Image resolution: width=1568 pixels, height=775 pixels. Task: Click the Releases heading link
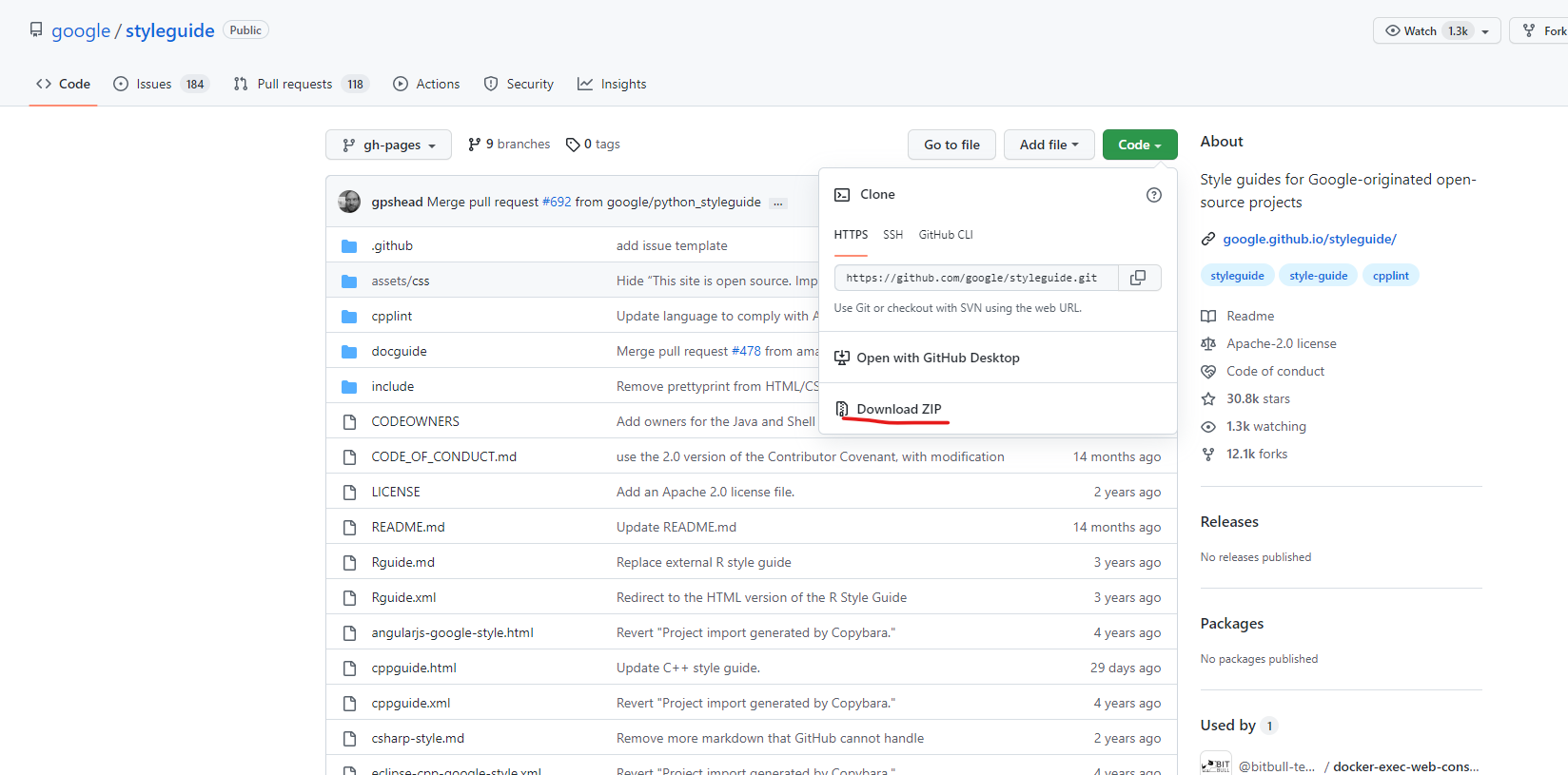[x=1229, y=522]
